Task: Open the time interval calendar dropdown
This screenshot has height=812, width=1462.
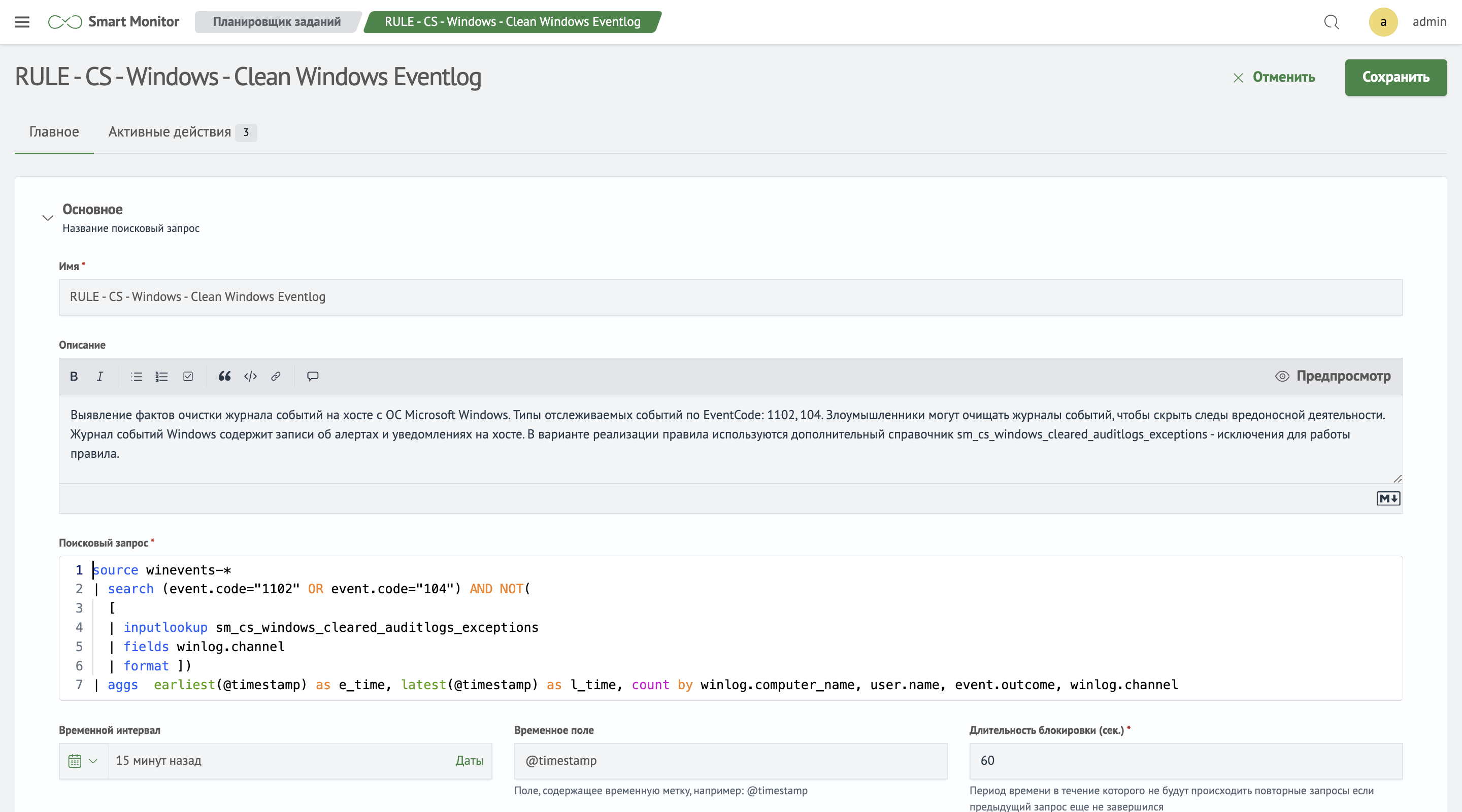Action: click(x=83, y=761)
